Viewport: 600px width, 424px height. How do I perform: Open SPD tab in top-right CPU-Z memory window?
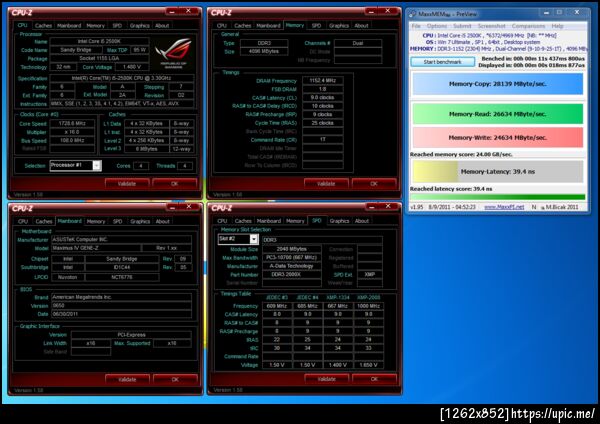[x=316, y=26]
